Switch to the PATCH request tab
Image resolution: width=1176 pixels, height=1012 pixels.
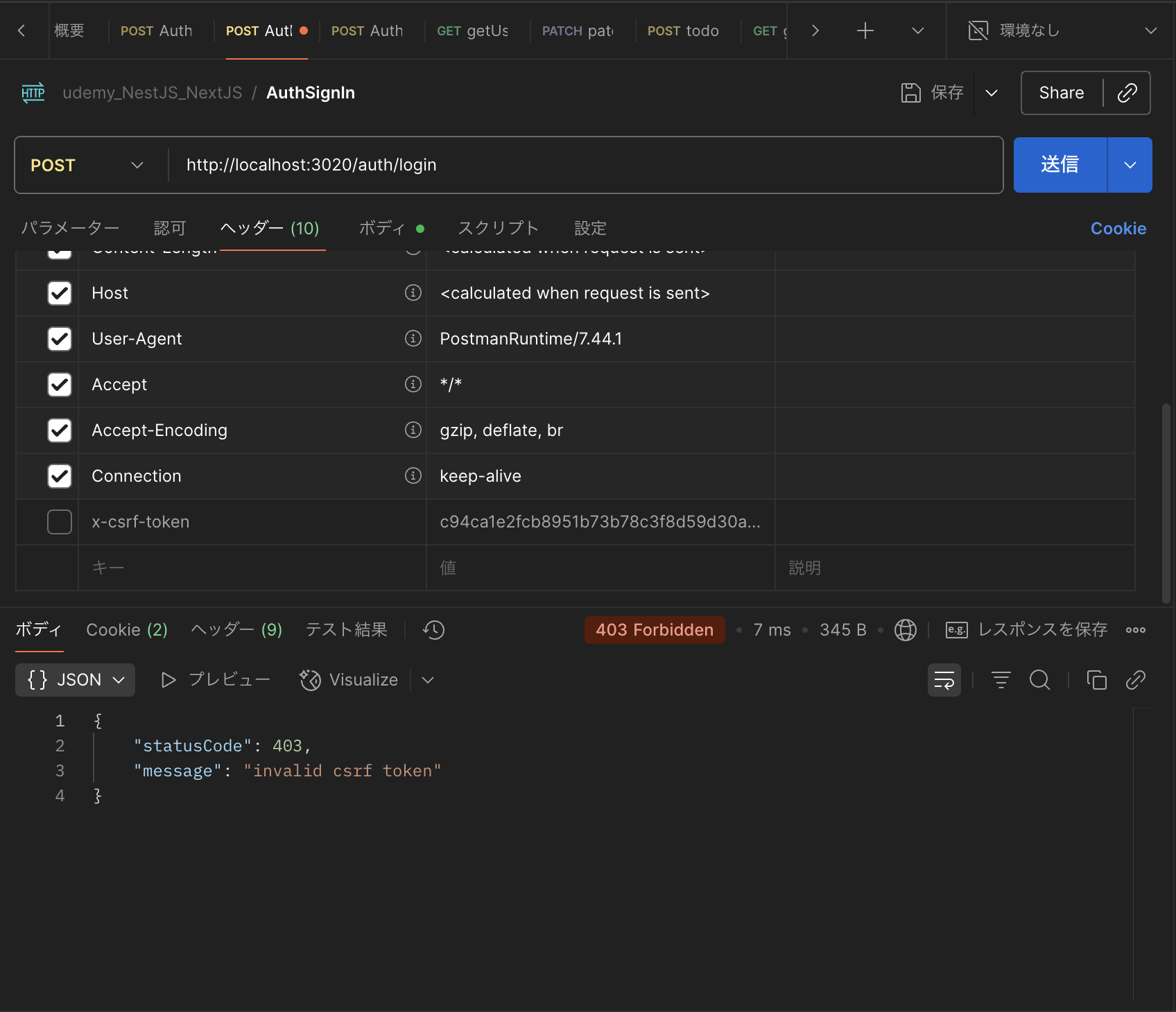point(578,30)
